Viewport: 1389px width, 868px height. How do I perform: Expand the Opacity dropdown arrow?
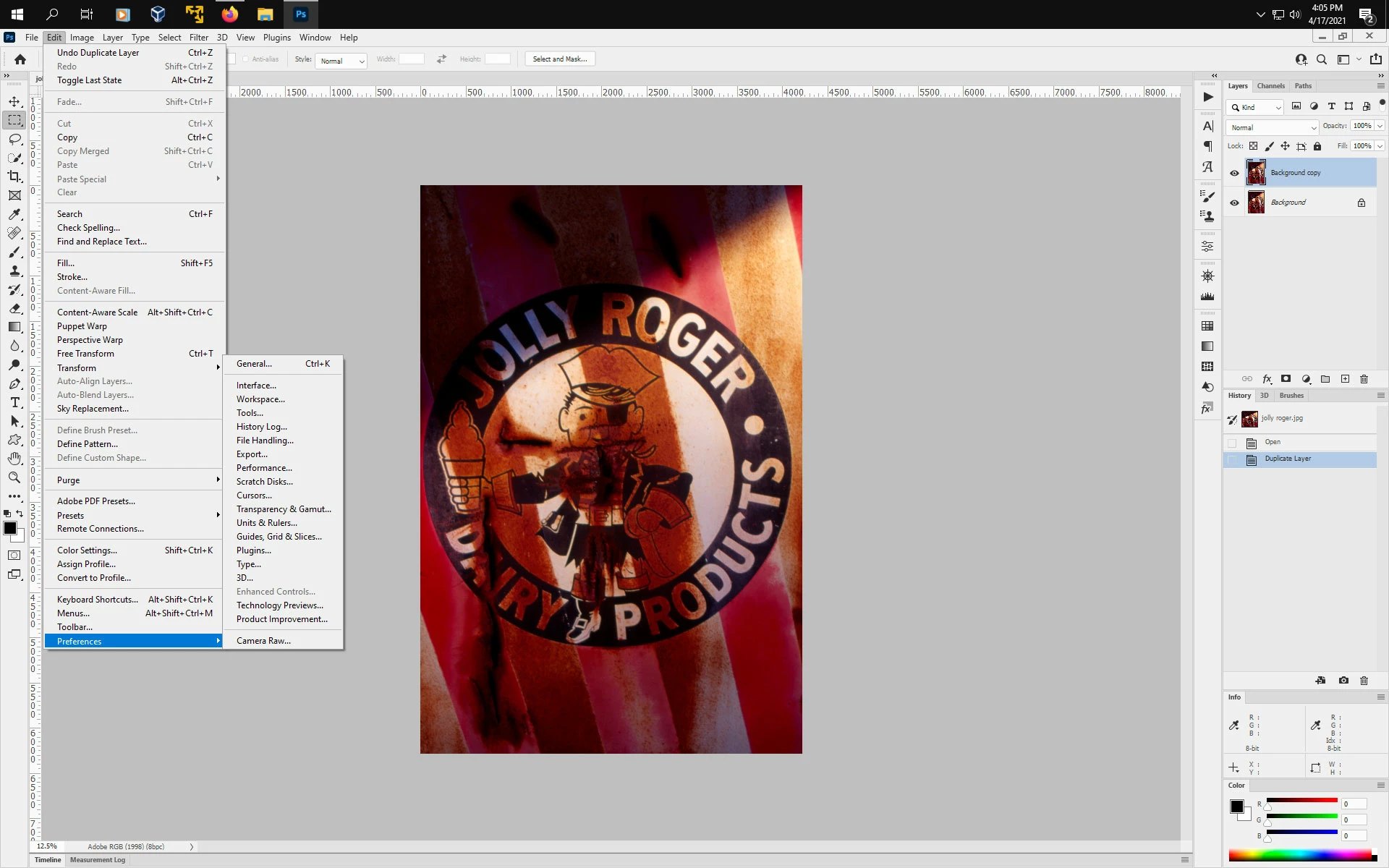coord(1380,126)
